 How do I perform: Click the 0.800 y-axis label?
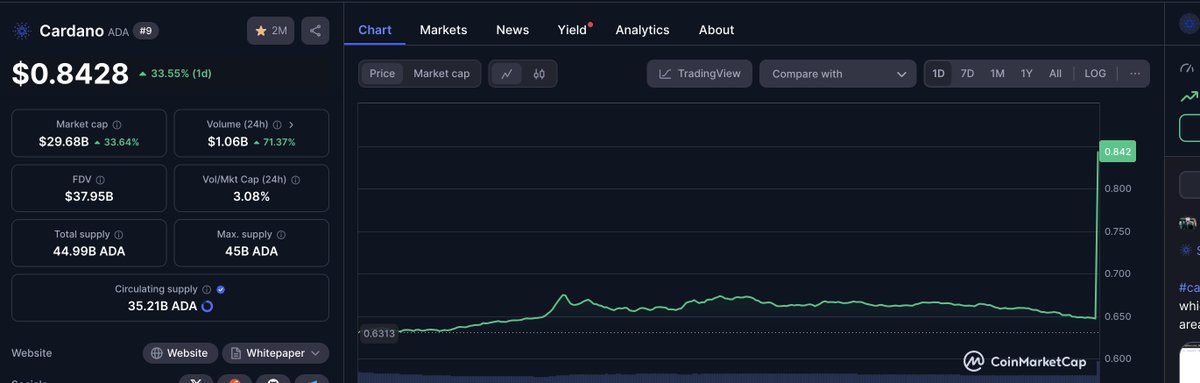point(1117,188)
